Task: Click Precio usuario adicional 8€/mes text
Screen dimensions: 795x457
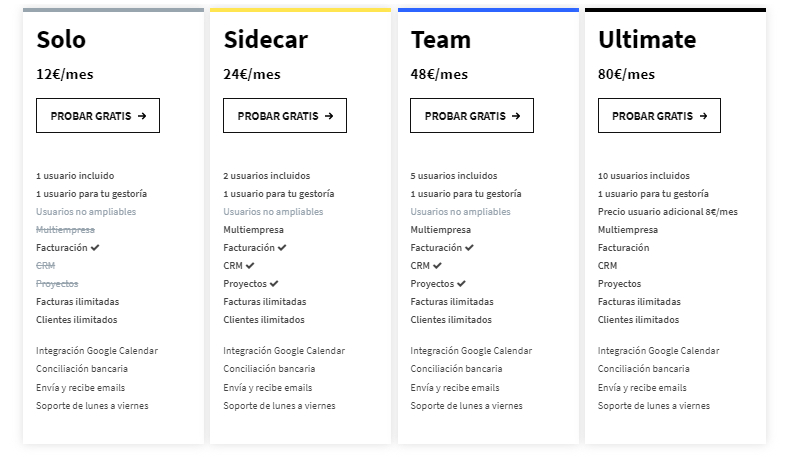Action: click(668, 212)
